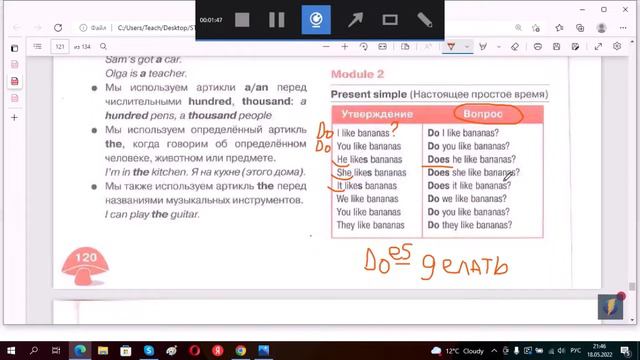Viewport: 640px width, 360px height.
Task: Edit the page number field showing 121
Action: (x=60, y=47)
